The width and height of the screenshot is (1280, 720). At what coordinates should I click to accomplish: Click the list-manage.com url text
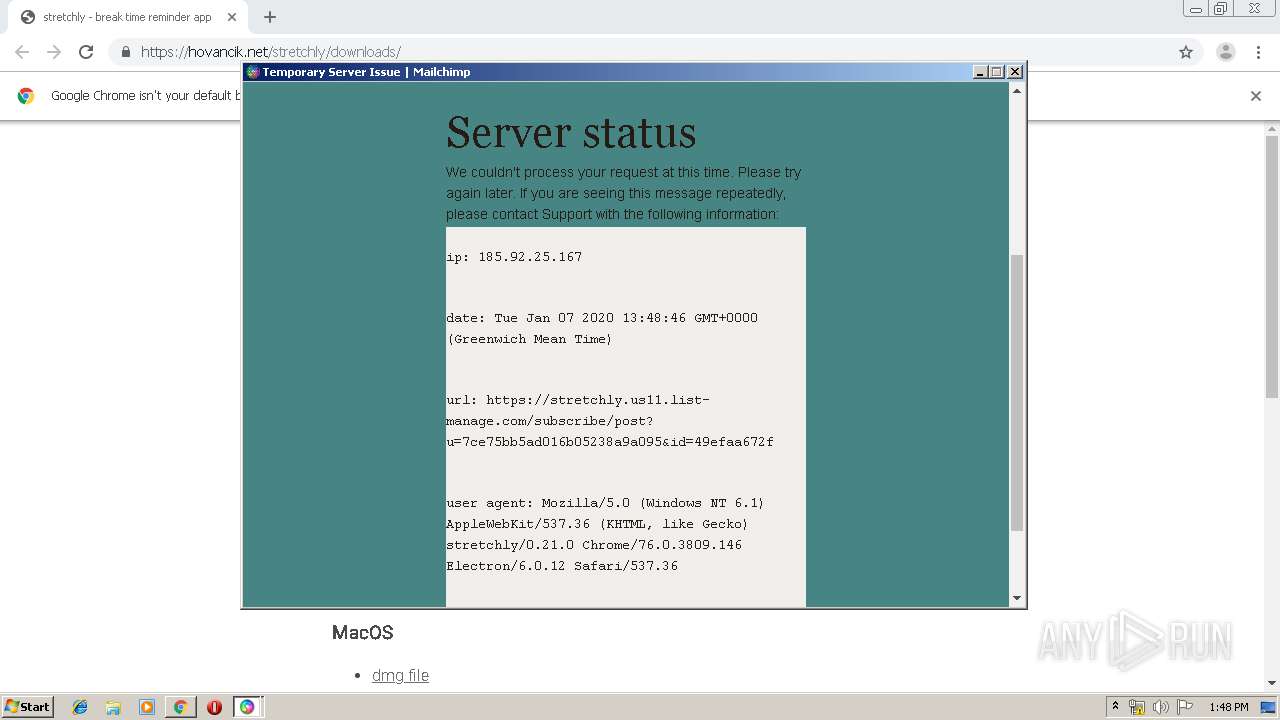pyautogui.click(x=609, y=421)
